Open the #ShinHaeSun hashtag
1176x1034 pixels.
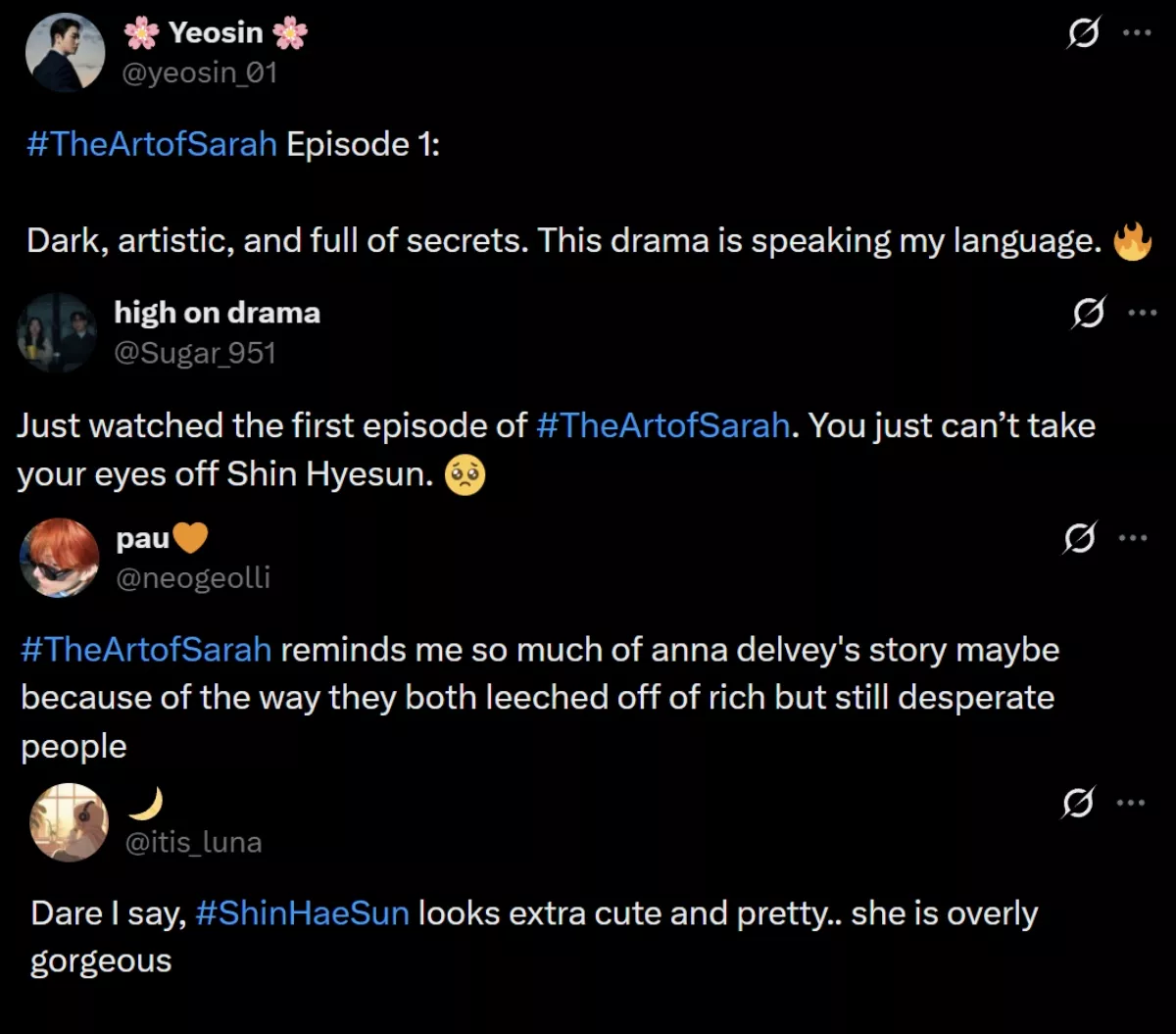tap(302, 912)
